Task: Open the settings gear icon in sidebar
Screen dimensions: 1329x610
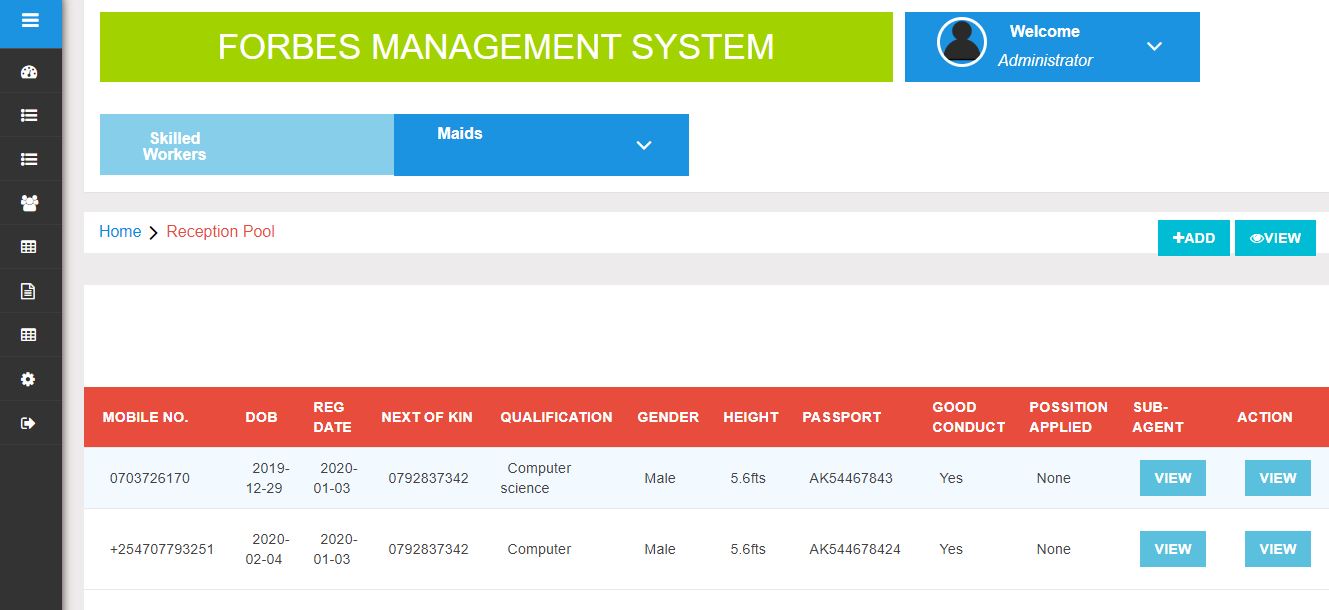Action: coord(29,379)
